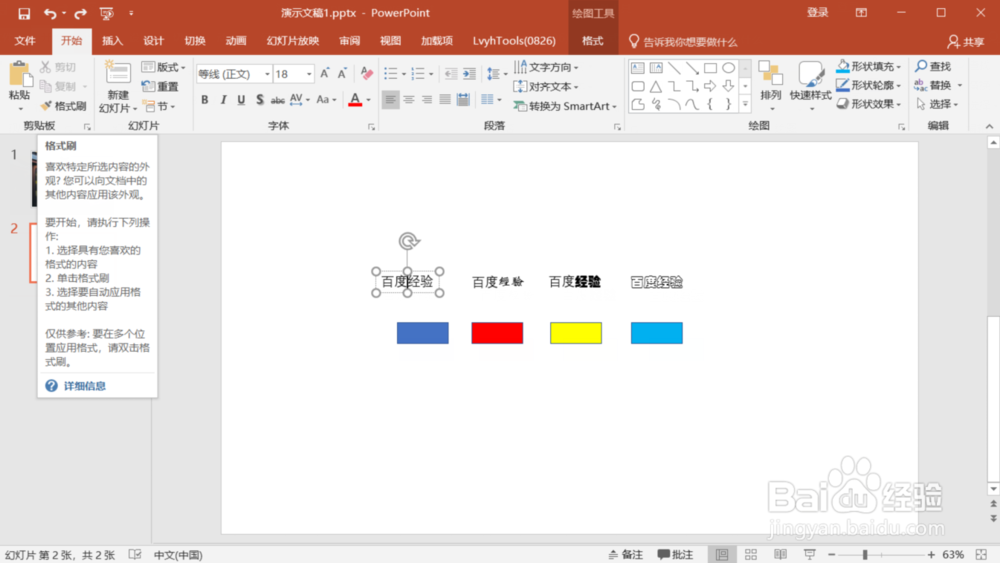1000x563 pixels.
Task: Select the rectangle shape in gallery
Action: coord(710,68)
